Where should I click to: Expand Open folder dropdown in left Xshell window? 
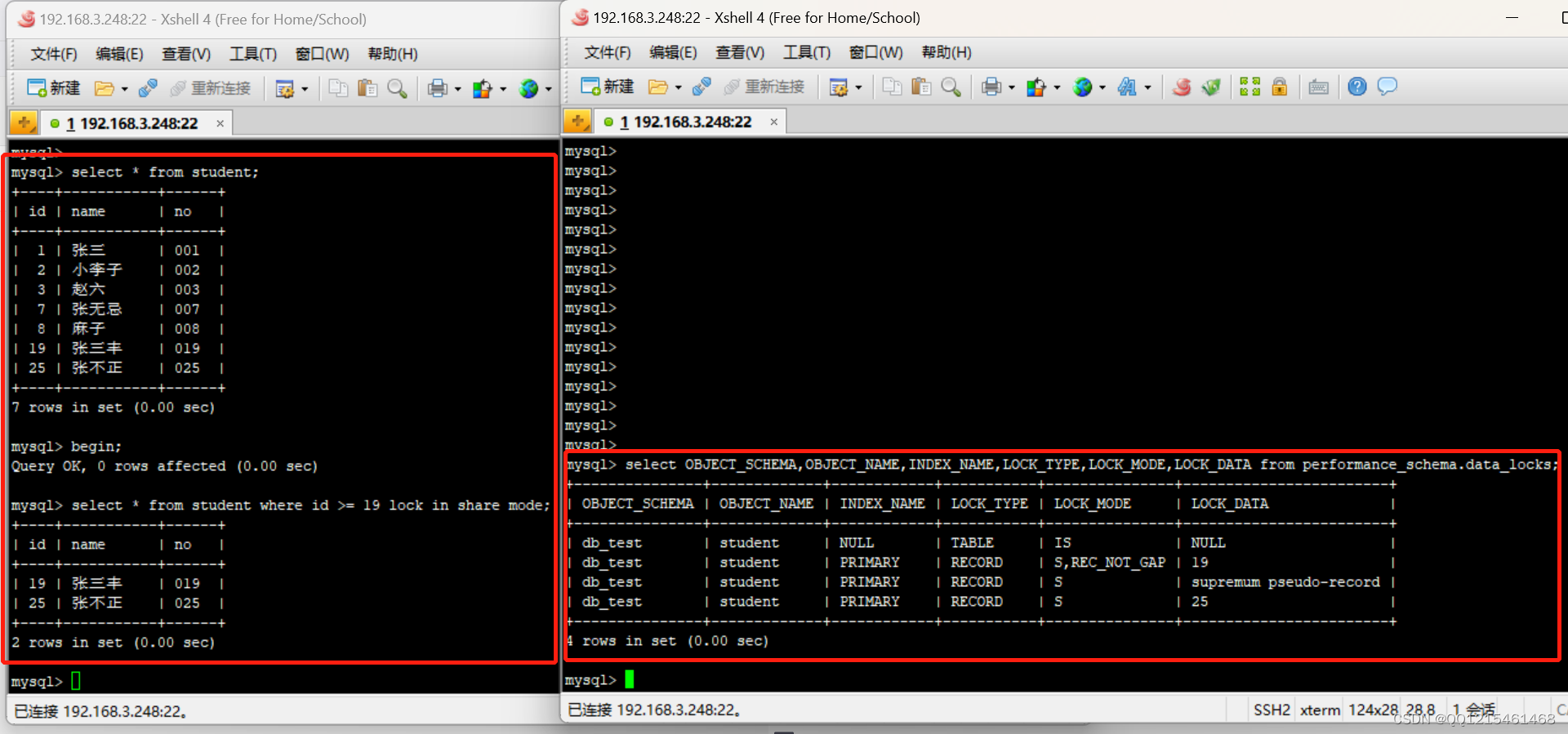tap(124, 89)
